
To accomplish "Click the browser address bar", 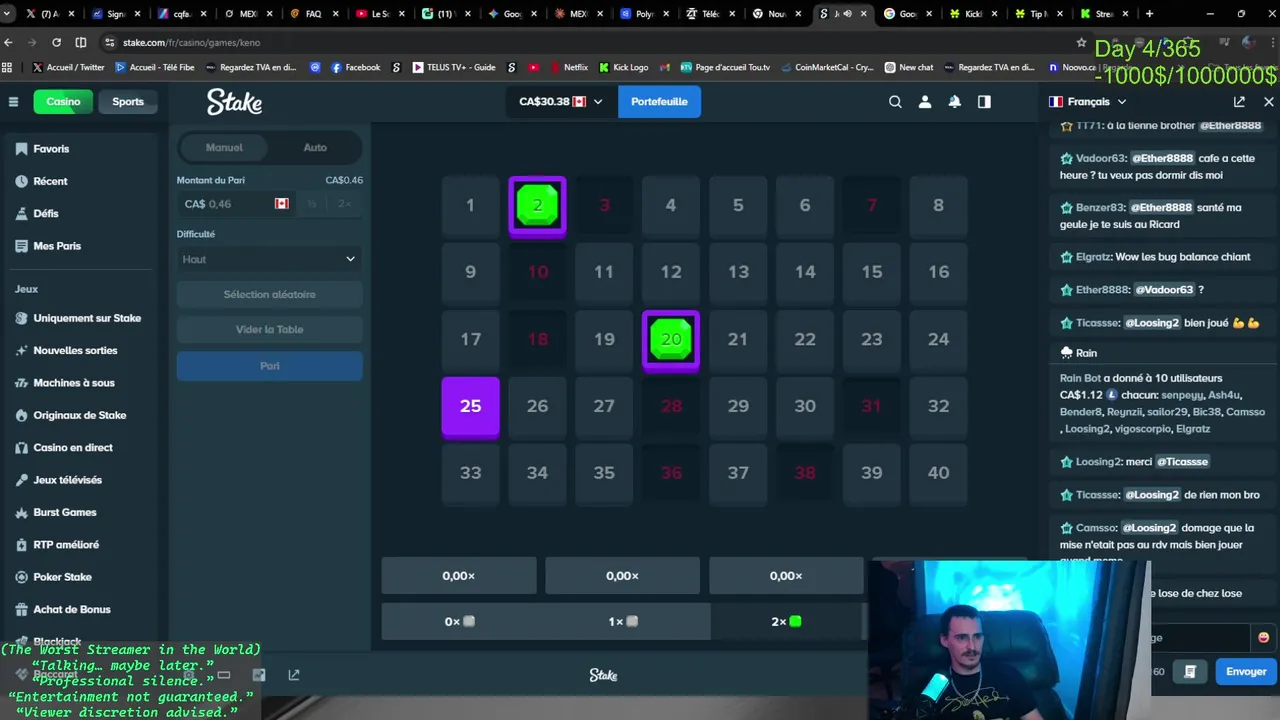I will pyautogui.click(x=590, y=42).
